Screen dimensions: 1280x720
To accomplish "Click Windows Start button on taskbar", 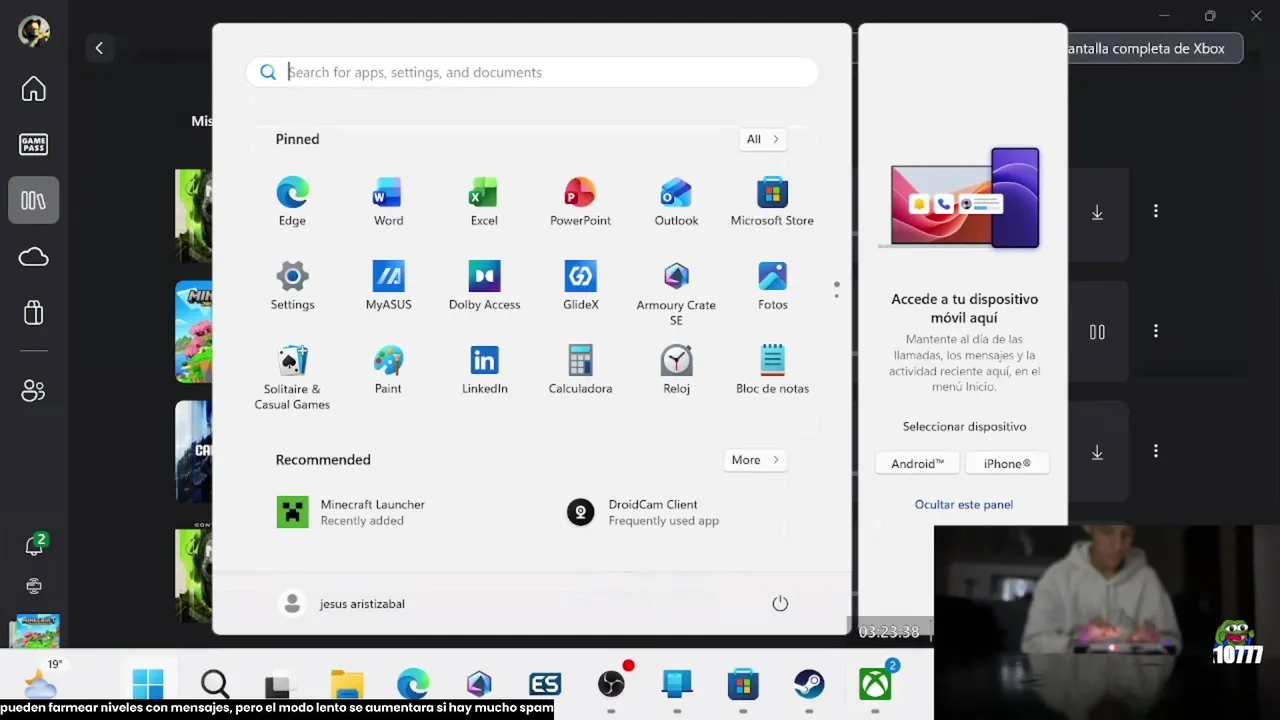I will pyautogui.click(x=148, y=685).
